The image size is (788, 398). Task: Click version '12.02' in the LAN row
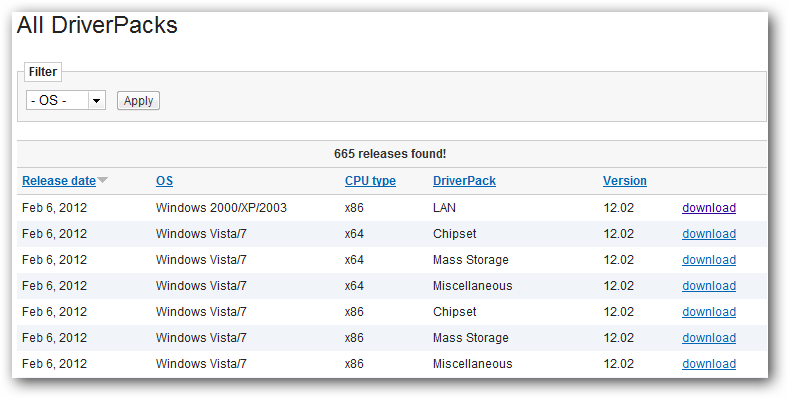pos(619,208)
